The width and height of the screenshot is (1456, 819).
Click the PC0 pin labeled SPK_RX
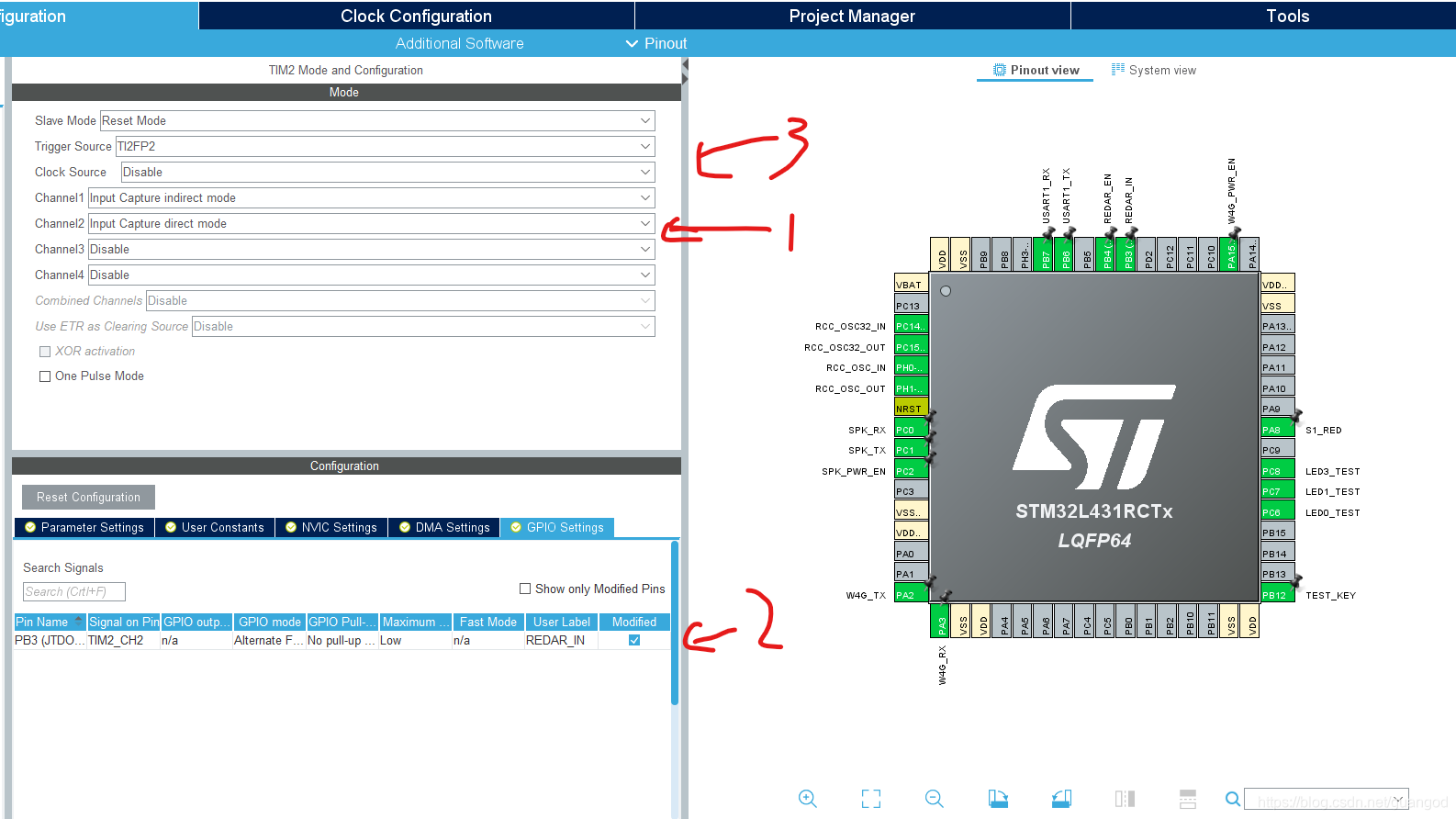pos(911,430)
